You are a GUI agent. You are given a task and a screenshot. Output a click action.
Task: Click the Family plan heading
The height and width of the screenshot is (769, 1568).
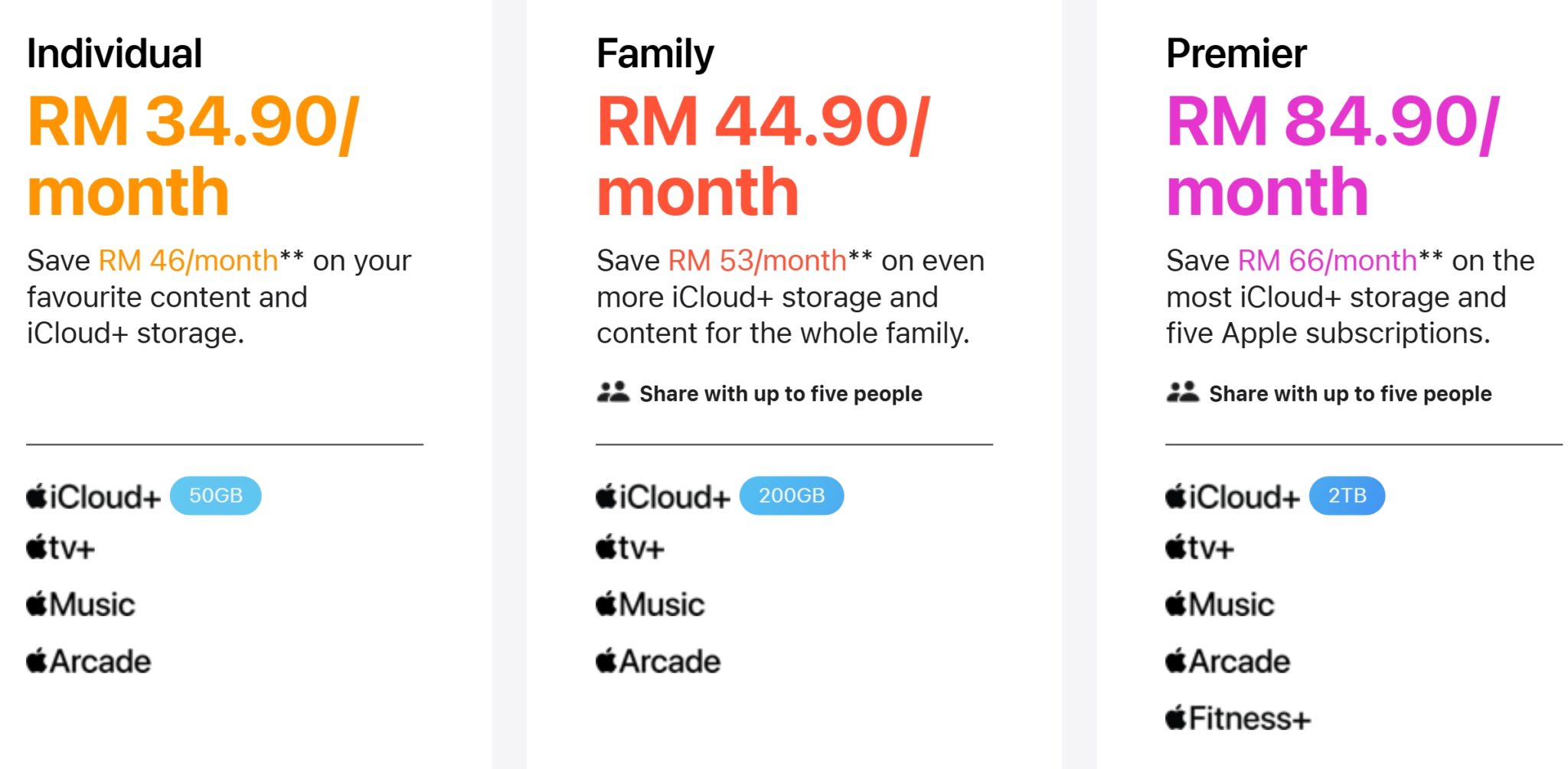(655, 54)
